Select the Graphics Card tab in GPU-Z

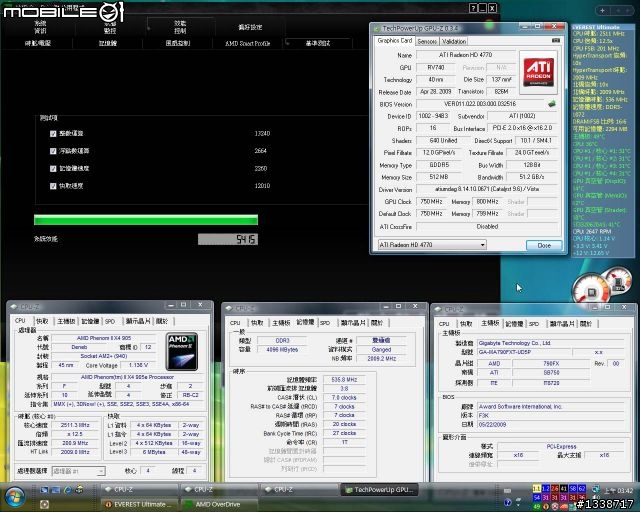point(394,41)
